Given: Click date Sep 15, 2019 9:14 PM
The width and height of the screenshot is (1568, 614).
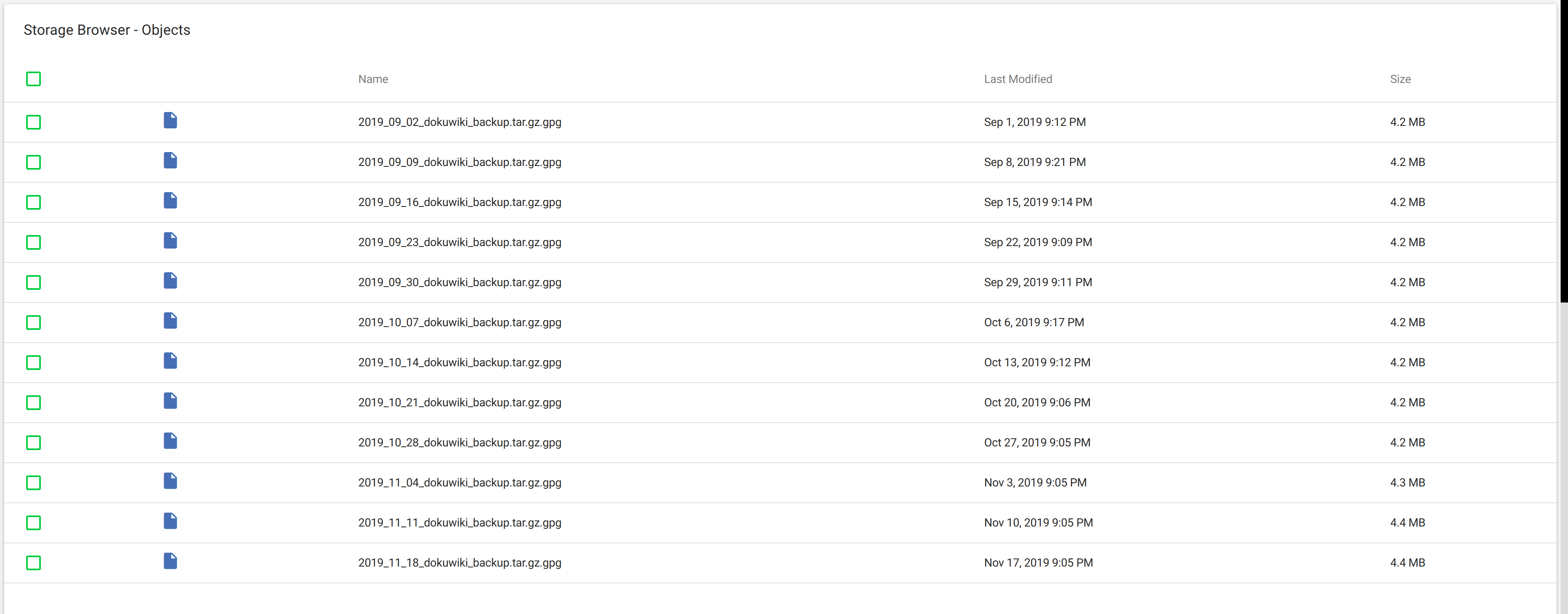Looking at the screenshot, I should point(1038,203).
